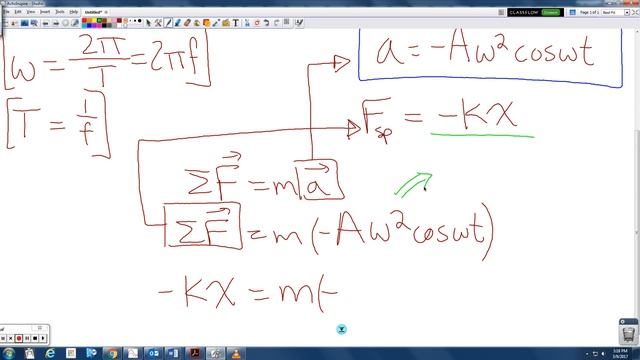
Task: Open the flipchart trash bin
Action: [629, 334]
